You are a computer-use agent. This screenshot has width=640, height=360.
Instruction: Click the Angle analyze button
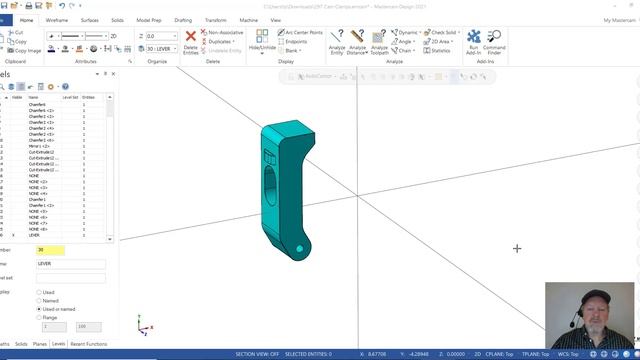point(402,42)
